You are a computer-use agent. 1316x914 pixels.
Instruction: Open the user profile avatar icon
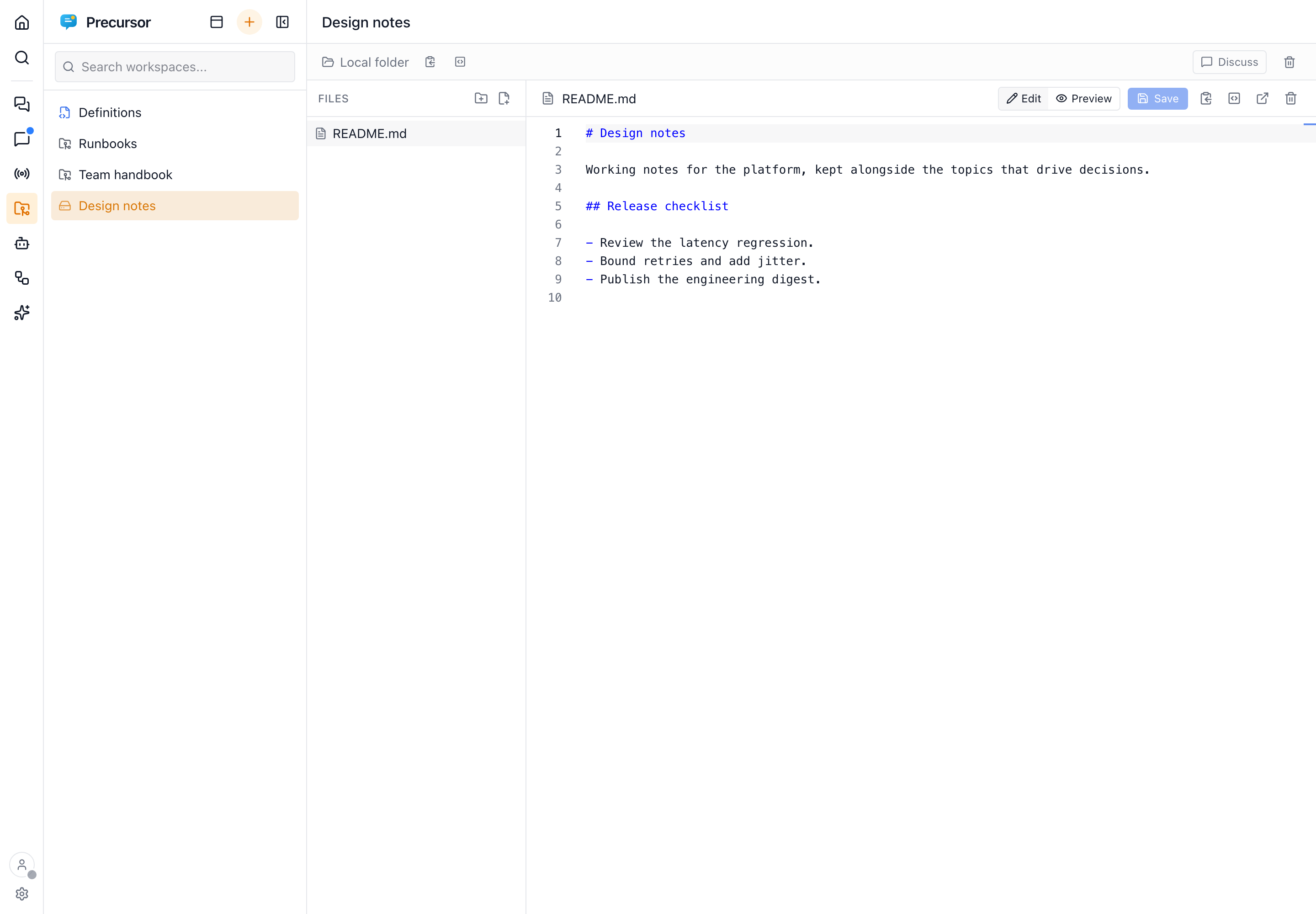(x=22, y=864)
